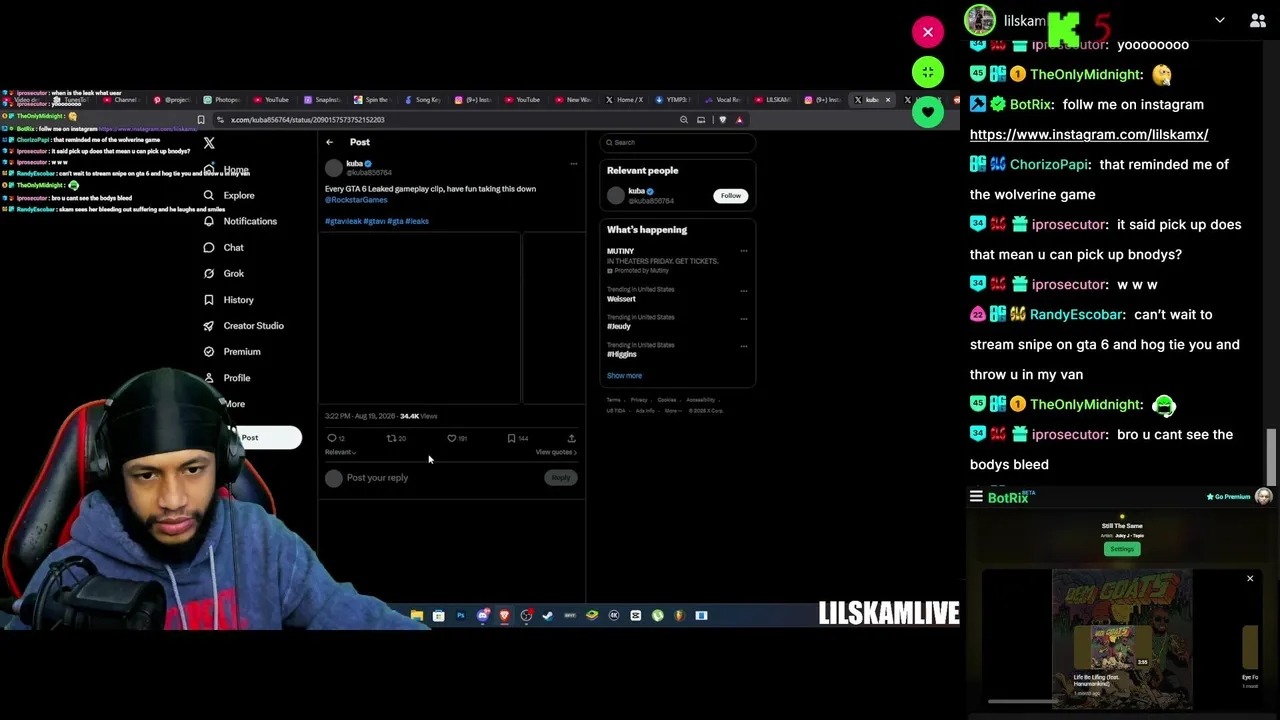Like the post with the heart icon

point(452,438)
